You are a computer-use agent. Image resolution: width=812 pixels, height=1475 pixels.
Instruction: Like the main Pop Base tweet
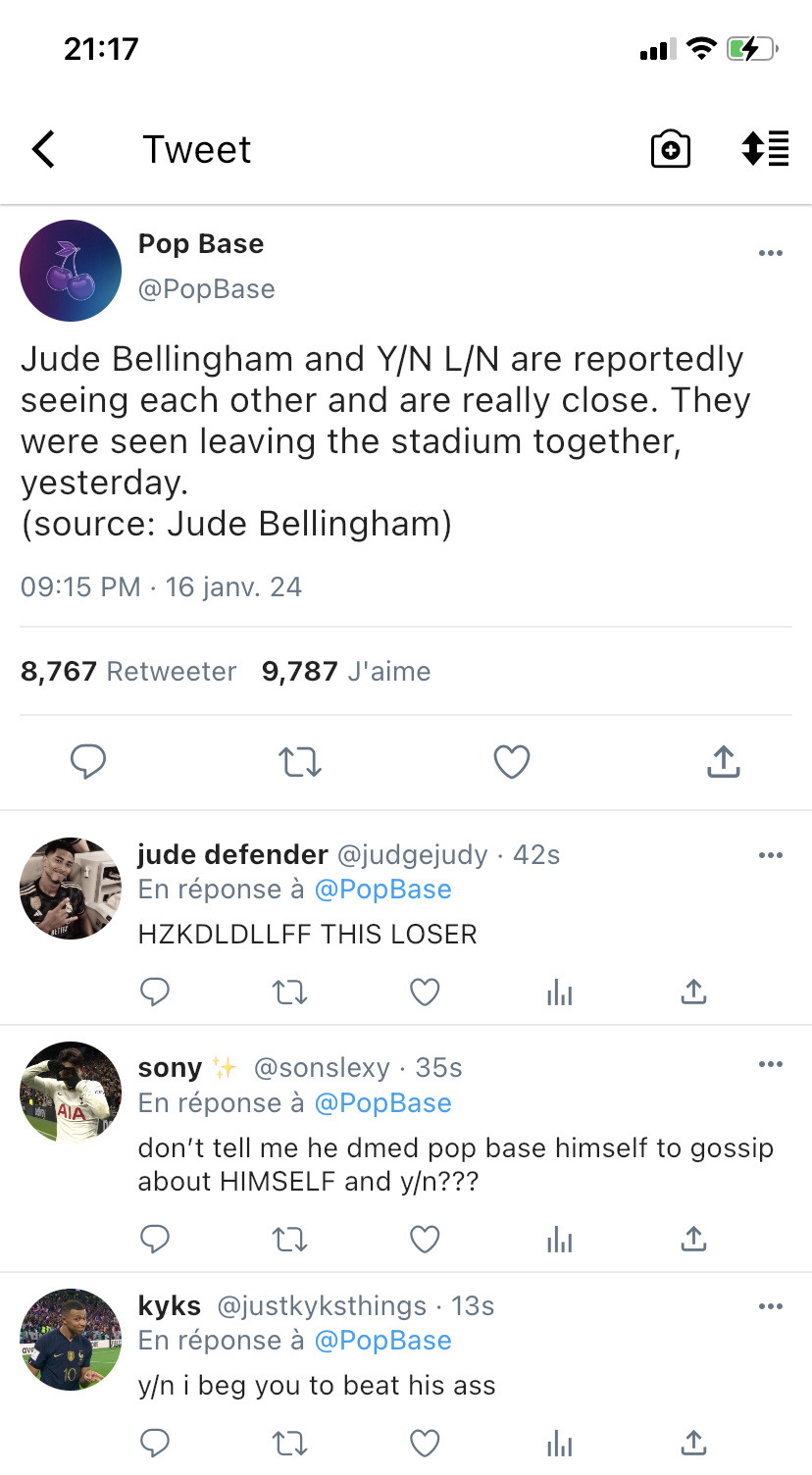511,762
